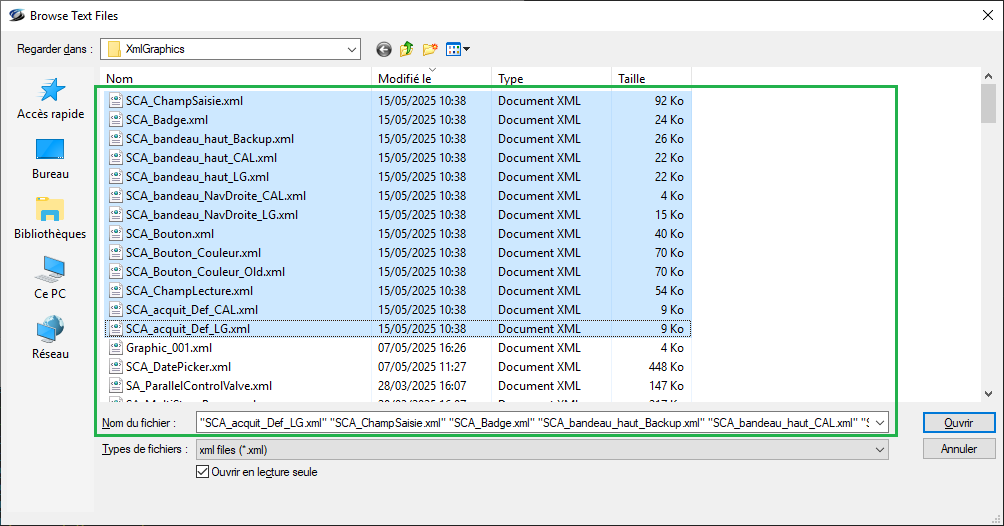Select the Graphic_001.xml file

tap(169, 348)
